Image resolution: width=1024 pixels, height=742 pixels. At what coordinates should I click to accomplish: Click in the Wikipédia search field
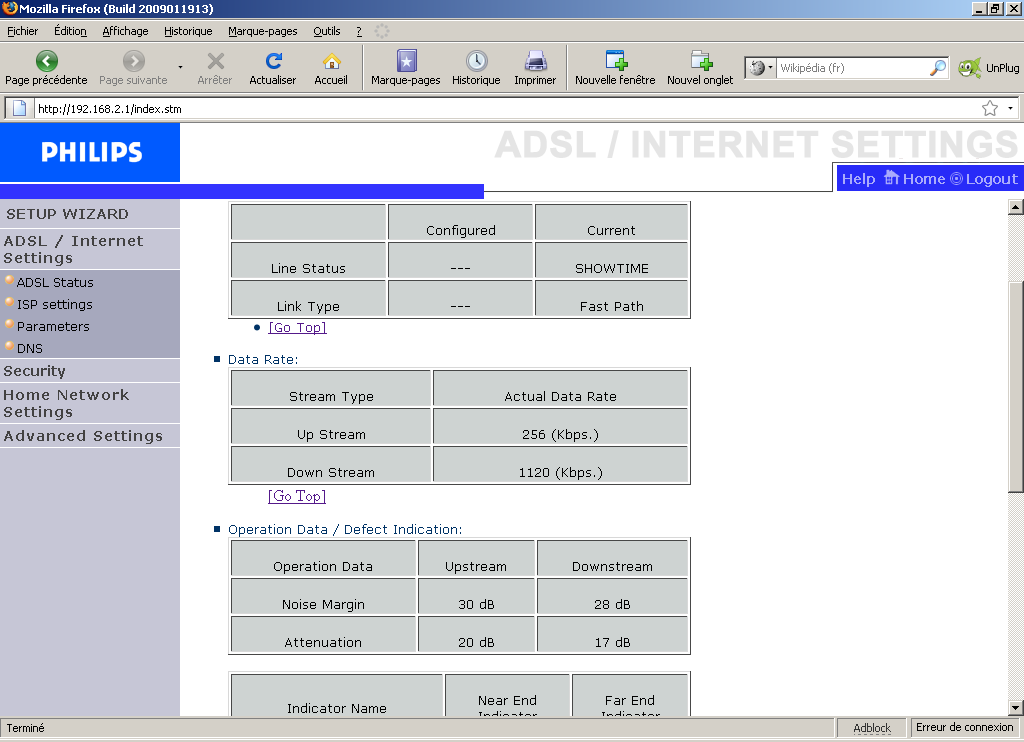(x=852, y=68)
